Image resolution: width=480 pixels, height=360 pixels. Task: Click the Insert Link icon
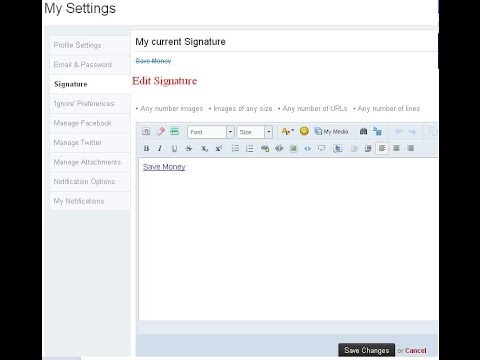(x=265, y=149)
